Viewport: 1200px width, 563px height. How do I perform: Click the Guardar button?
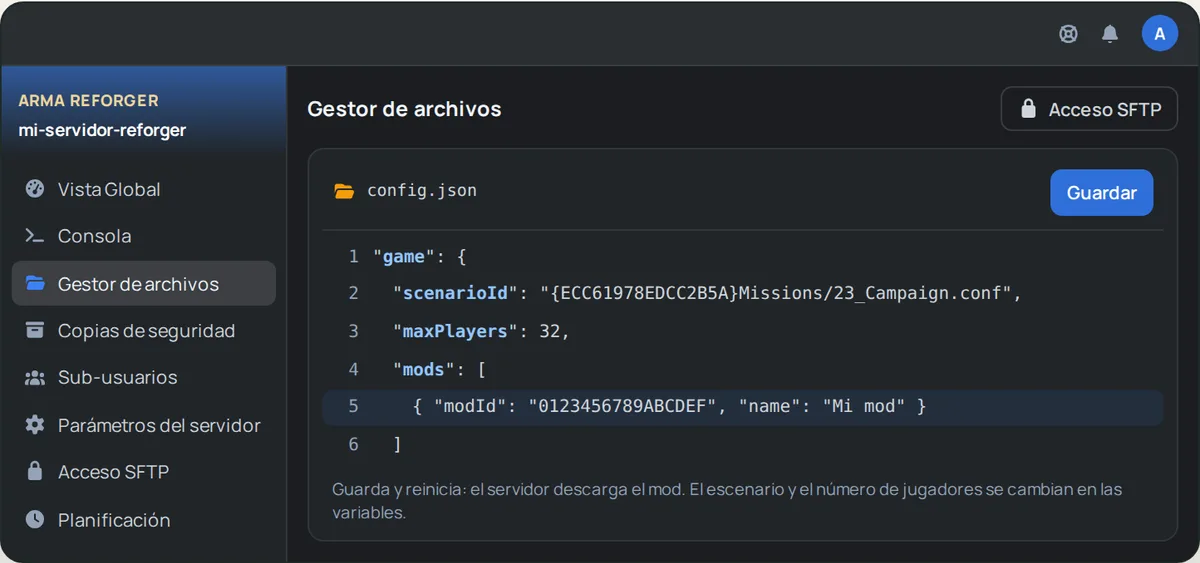coord(1101,192)
